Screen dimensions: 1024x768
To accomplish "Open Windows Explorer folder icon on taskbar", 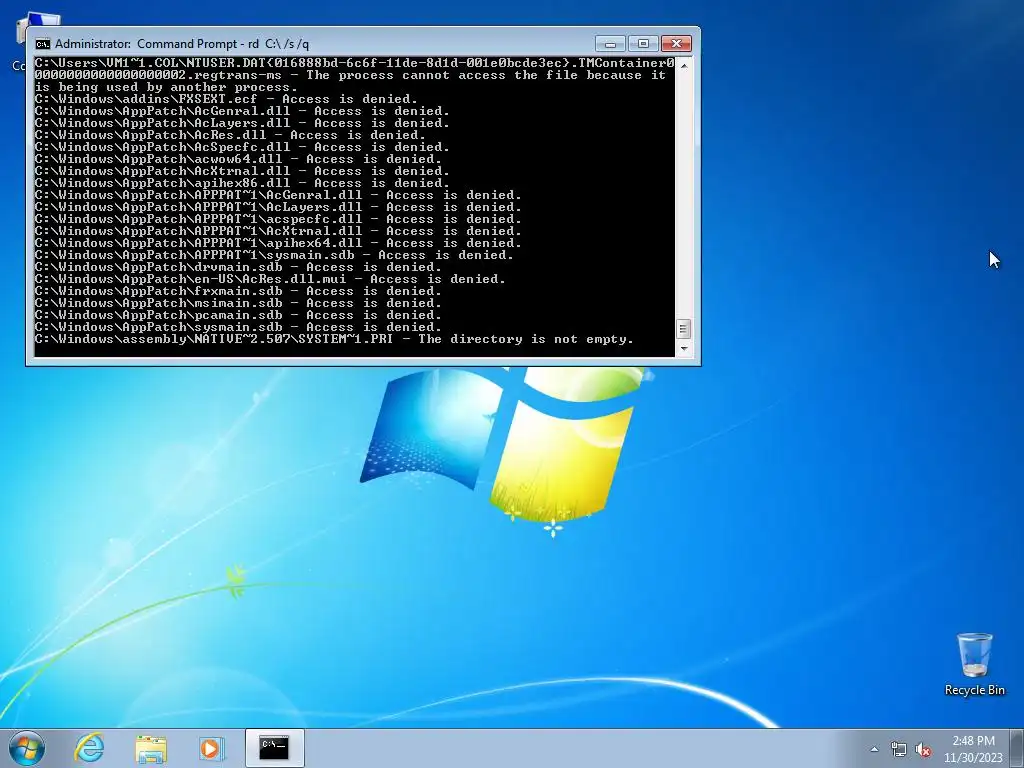I will (x=151, y=748).
